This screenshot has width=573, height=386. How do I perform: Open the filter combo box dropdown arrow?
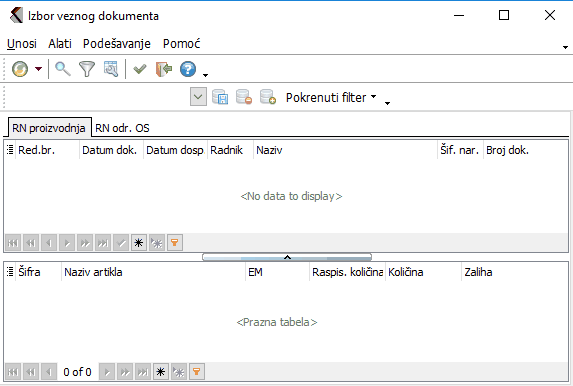pos(198,97)
